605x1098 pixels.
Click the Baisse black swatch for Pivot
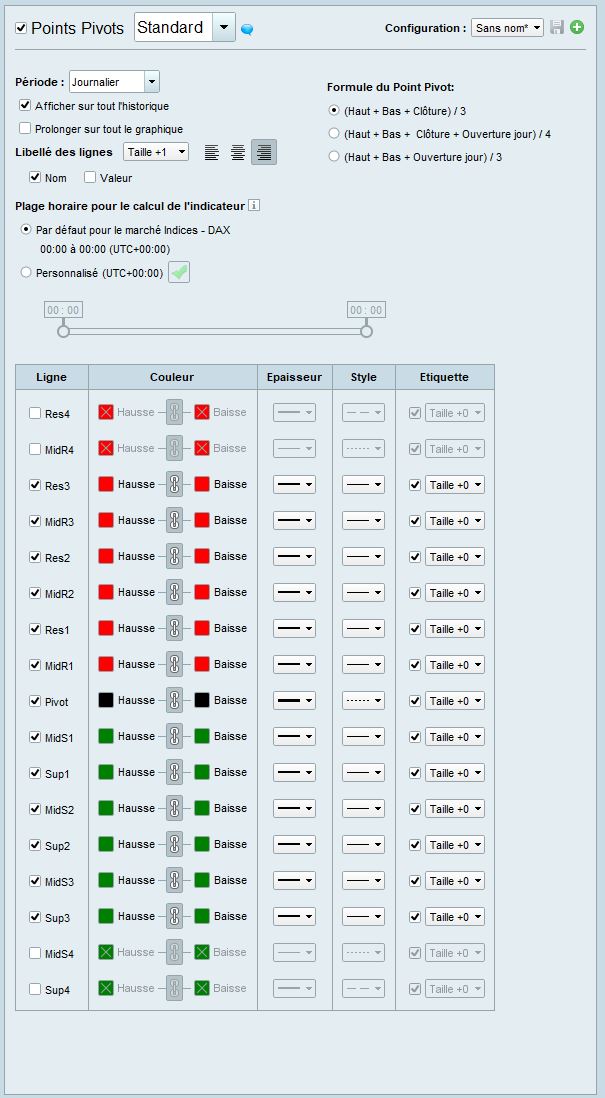coord(202,700)
